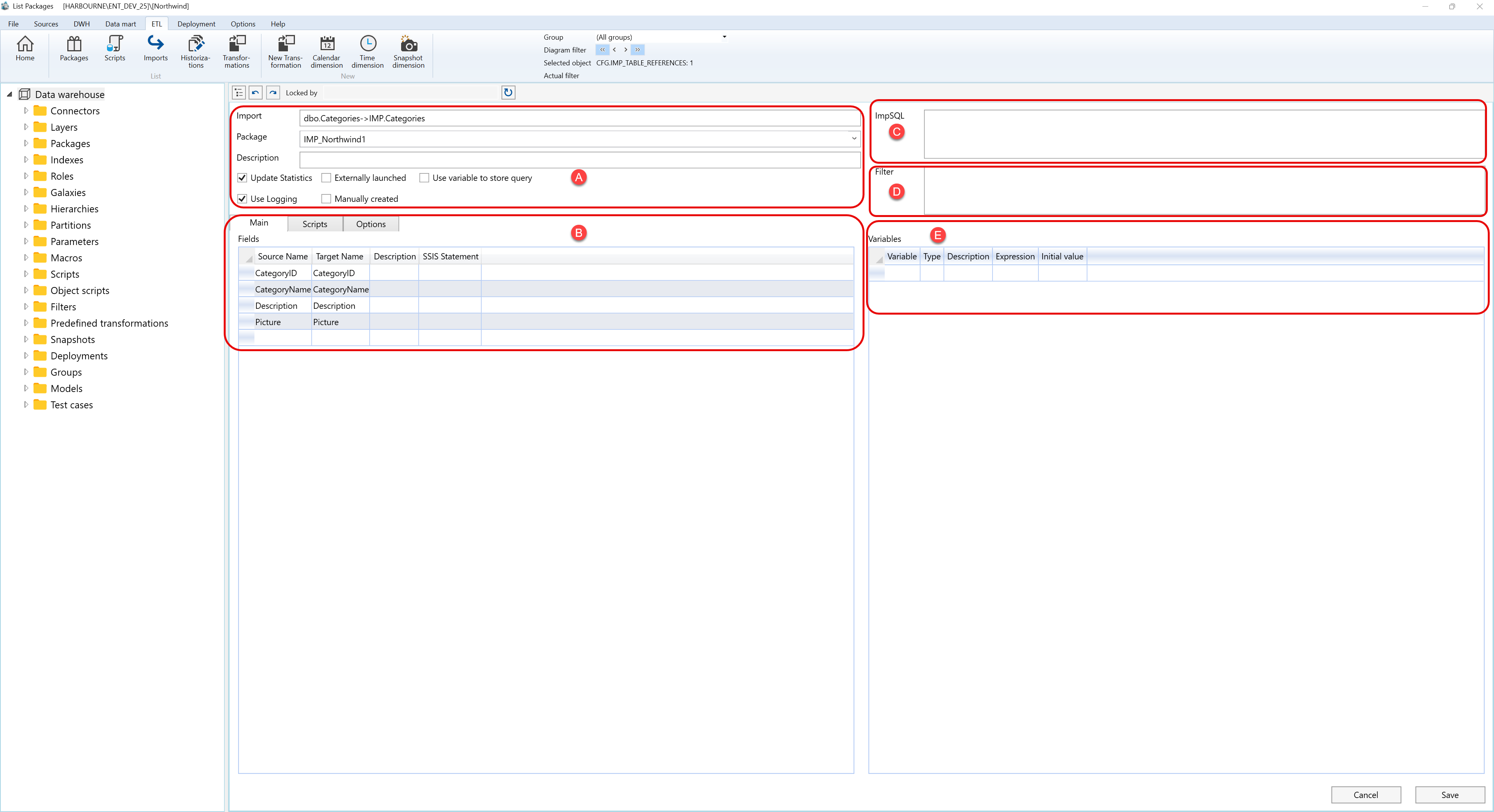Open the Transformations list icon
Viewport: 1494px width, 812px height.
click(x=237, y=52)
